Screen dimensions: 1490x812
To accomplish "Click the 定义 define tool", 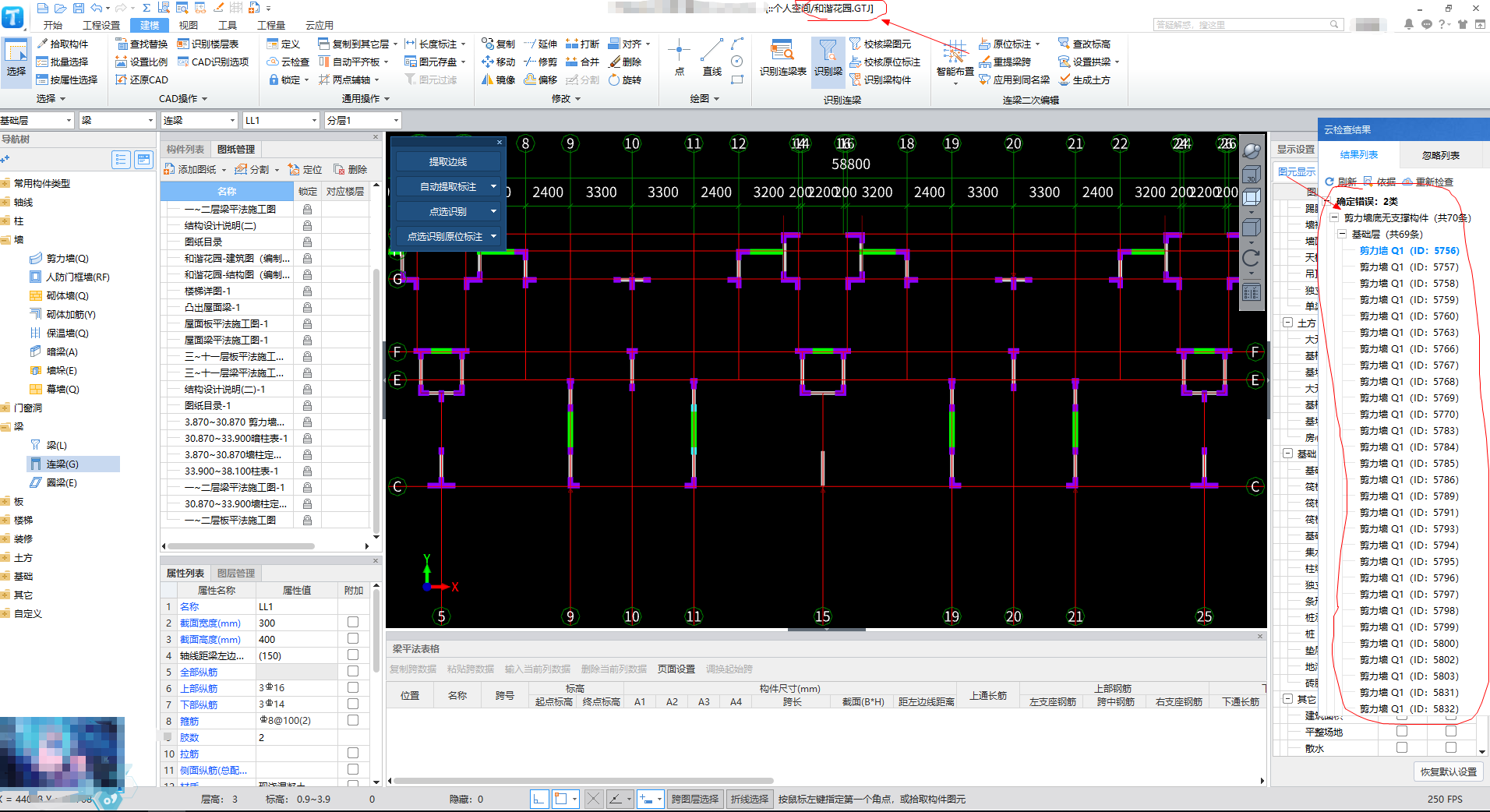I will pyautogui.click(x=283, y=44).
